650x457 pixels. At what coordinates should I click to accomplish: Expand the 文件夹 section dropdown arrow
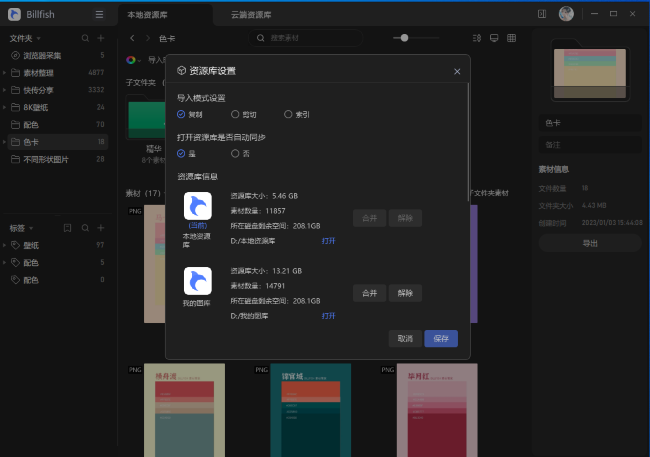point(37,38)
